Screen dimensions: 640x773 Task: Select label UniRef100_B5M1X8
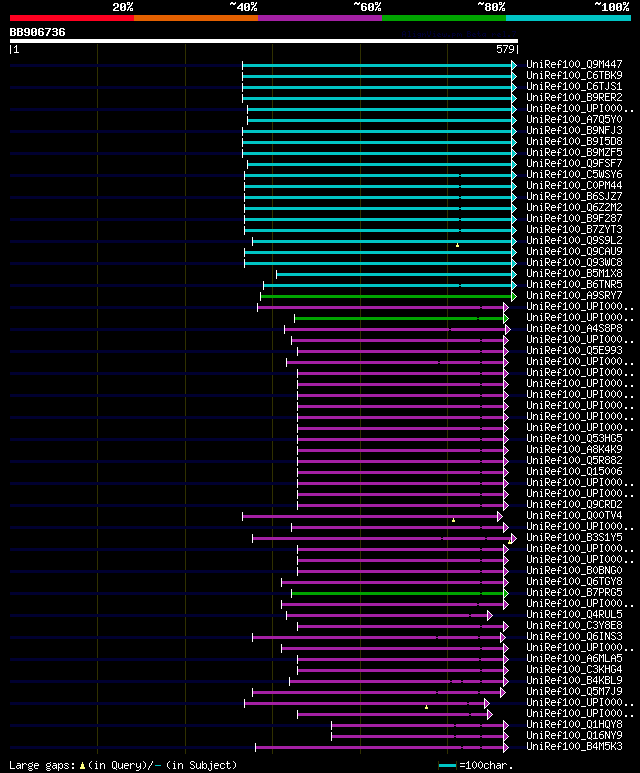[574, 274]
